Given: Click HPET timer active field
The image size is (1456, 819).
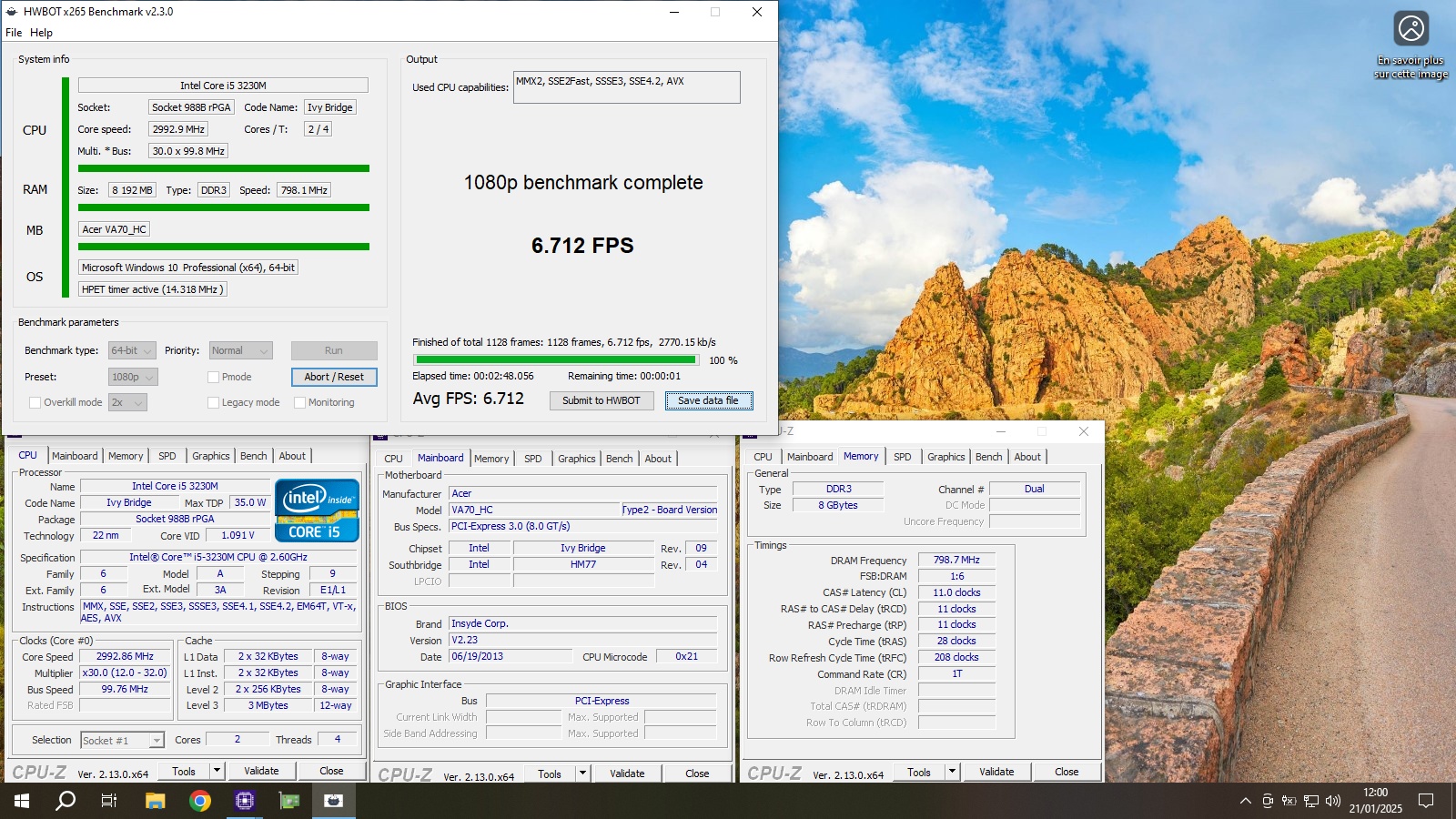Looking at the screenshot, I should point(152,289).
